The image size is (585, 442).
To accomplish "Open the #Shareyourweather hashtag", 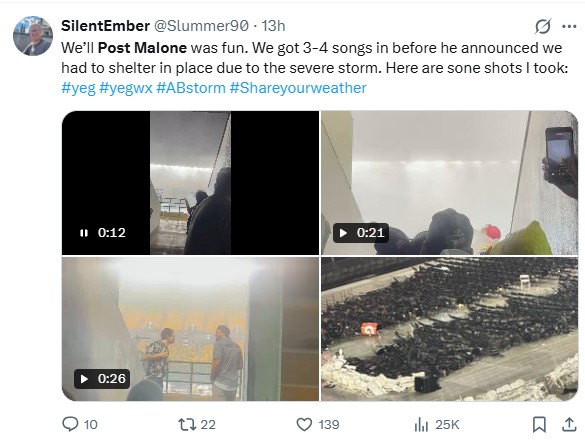I will (x=298, y=88).
